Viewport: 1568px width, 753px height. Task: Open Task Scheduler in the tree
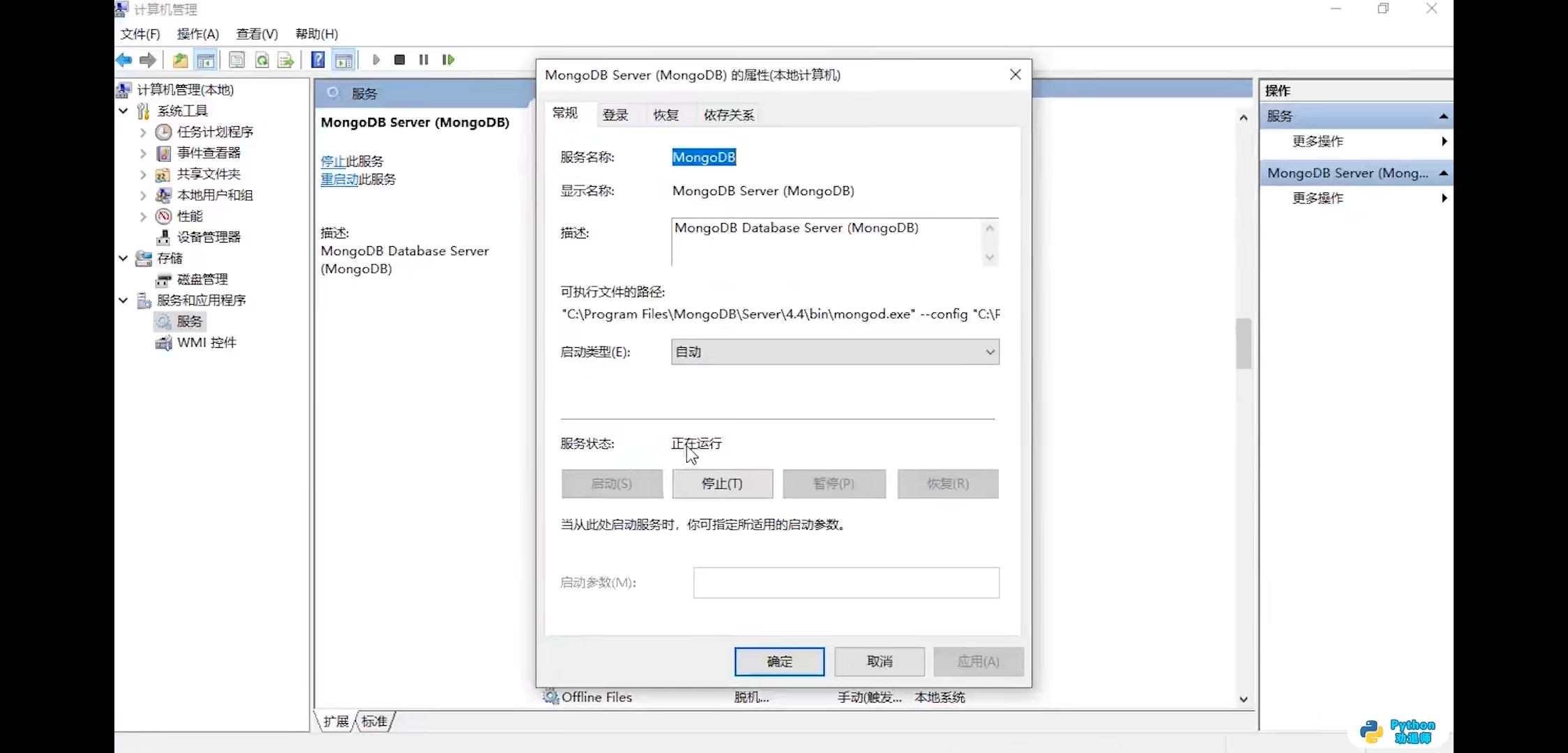(214, 132)
